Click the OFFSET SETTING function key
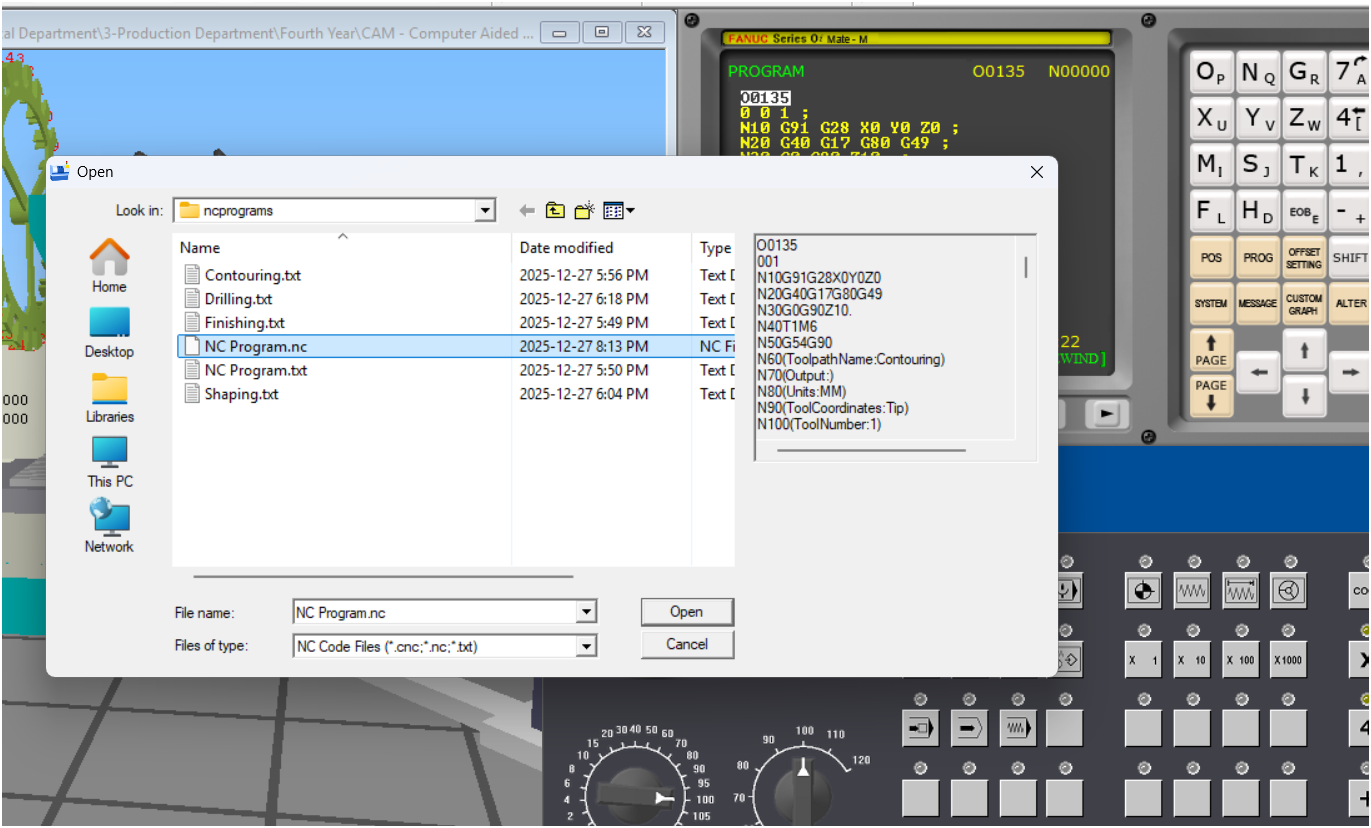Viewport: 1371px width, 828px height. pos(1305,257)
